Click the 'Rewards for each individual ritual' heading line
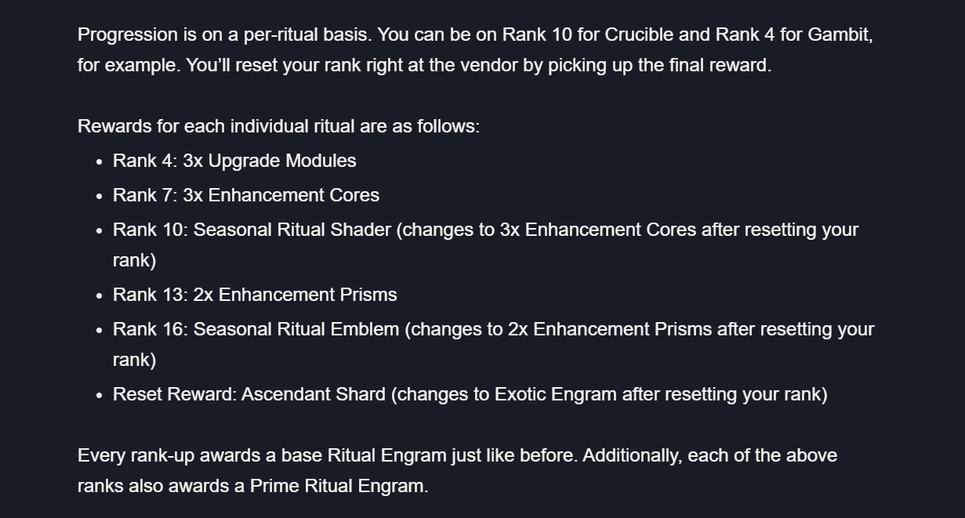Viewport: 965px width, 518px height. coord(278,126)
